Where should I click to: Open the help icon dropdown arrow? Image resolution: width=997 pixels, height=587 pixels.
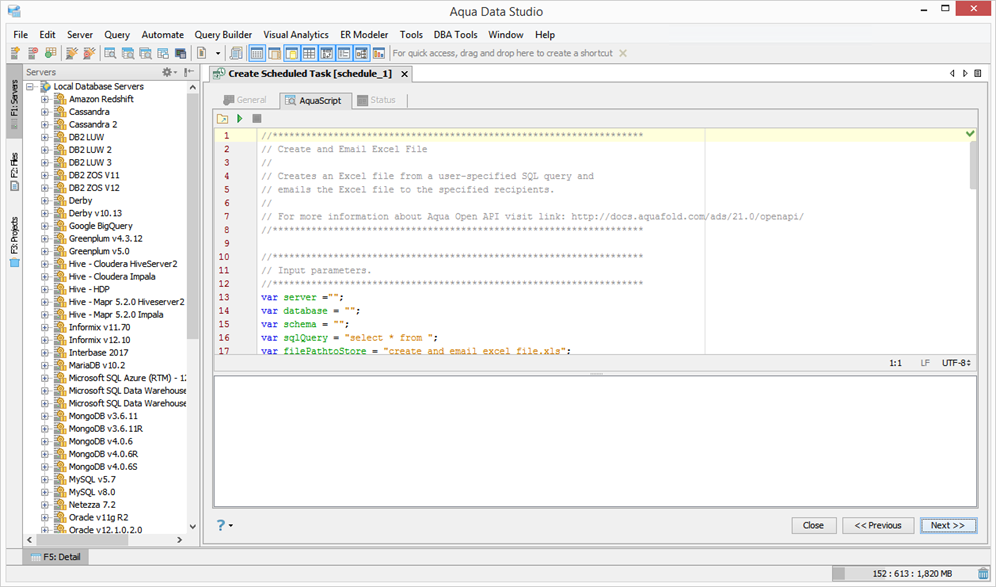pos(231,526)
